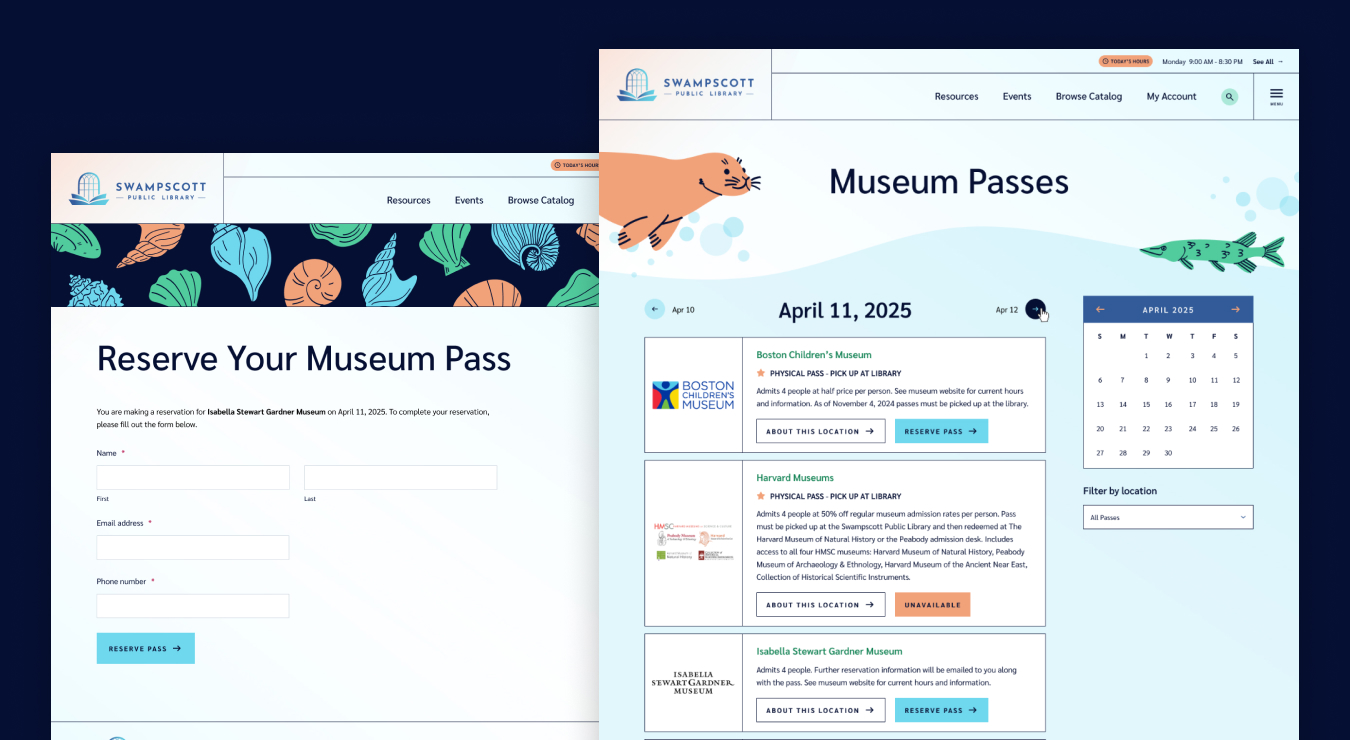The height and width of the screenshot is (740, 1350).
Task: Click About This Location for Boston Children's Museum
Action: click(821, 431)
